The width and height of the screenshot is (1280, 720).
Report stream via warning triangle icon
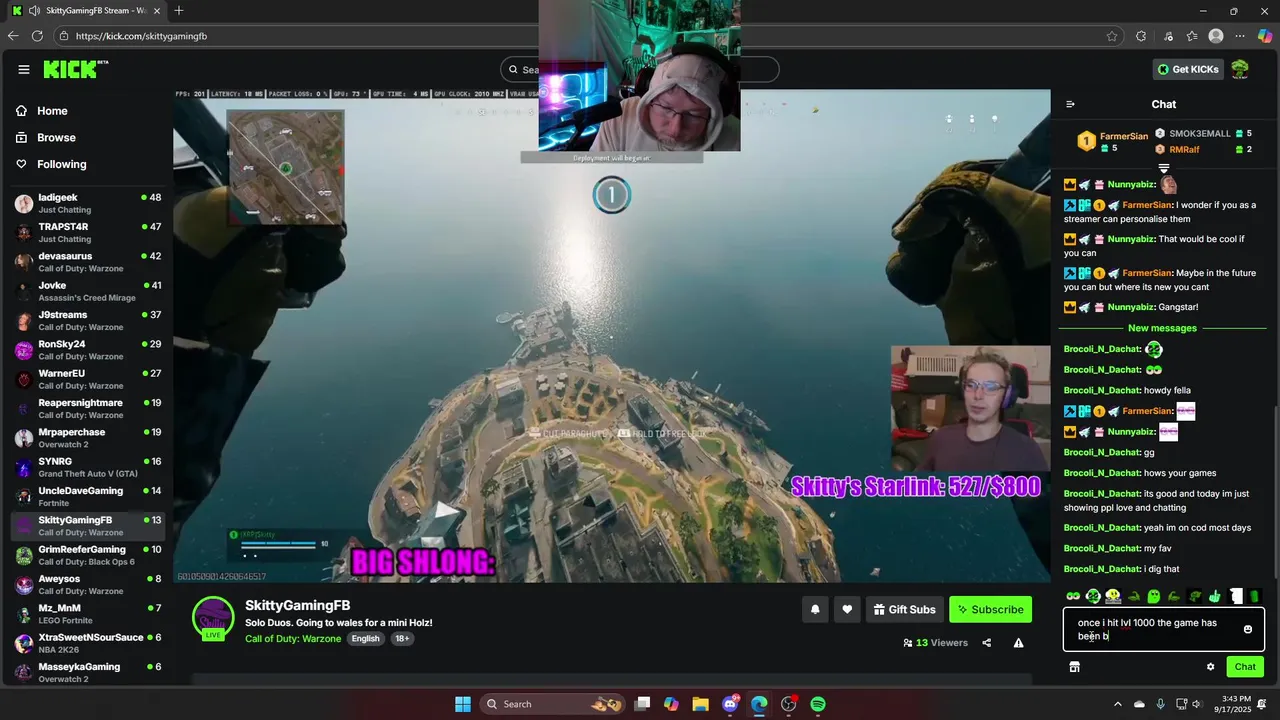point(1018,643)
